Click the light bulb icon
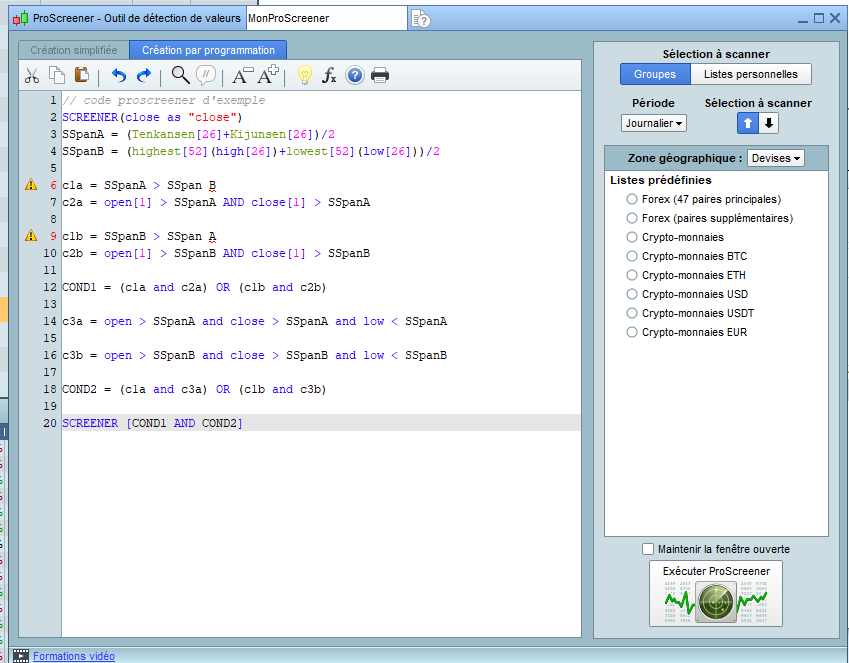The height and width of the screenshot is (663, 849). 305,75
